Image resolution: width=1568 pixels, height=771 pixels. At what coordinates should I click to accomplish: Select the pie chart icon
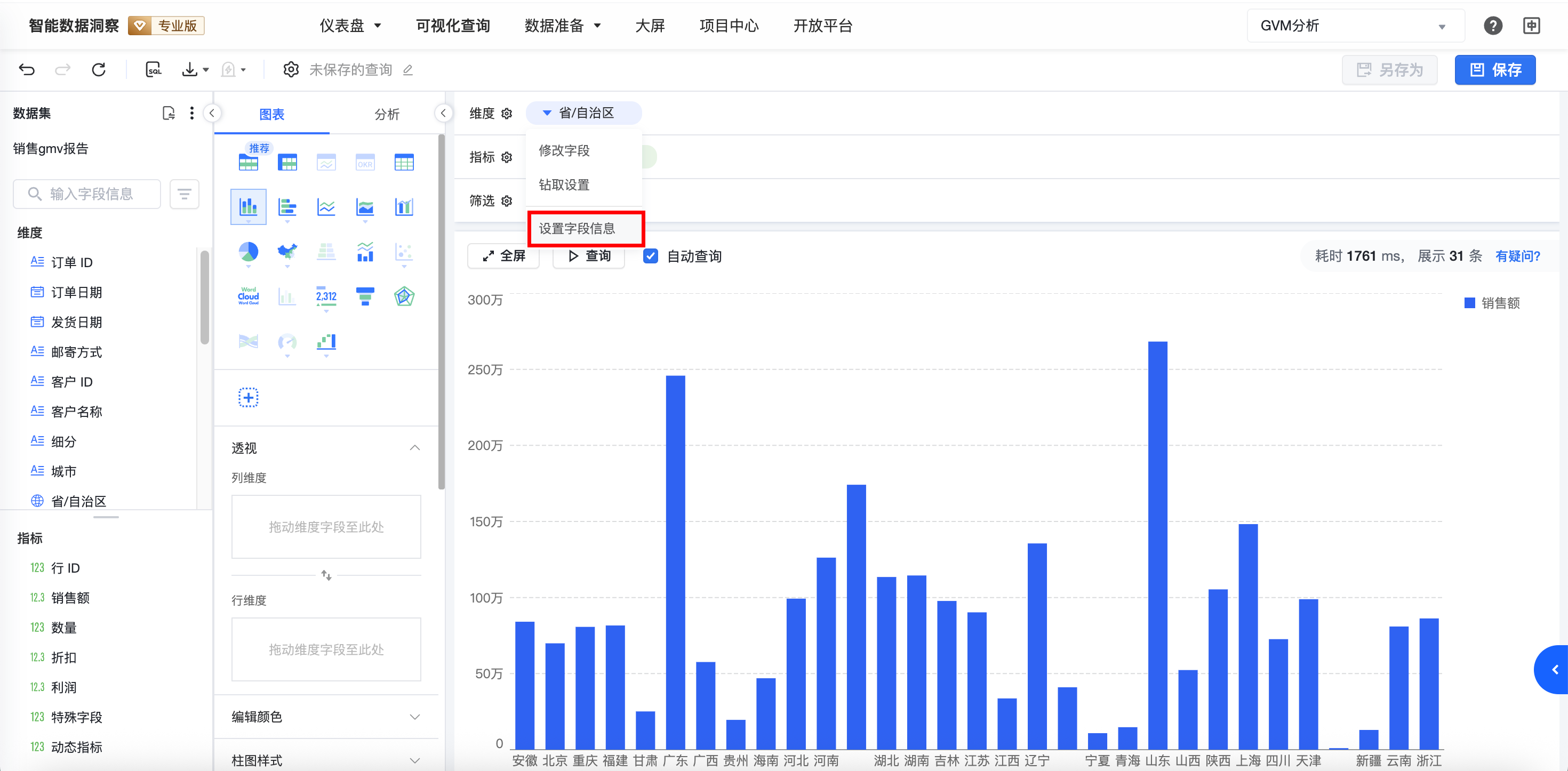[248, 252]
